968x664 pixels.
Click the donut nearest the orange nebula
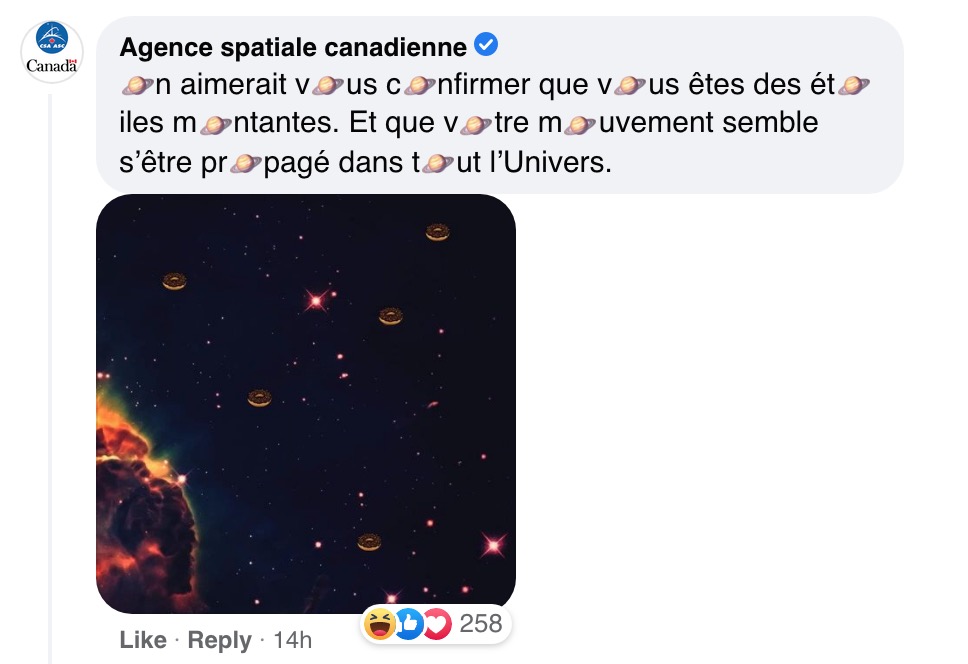click(x=259, y=398)
